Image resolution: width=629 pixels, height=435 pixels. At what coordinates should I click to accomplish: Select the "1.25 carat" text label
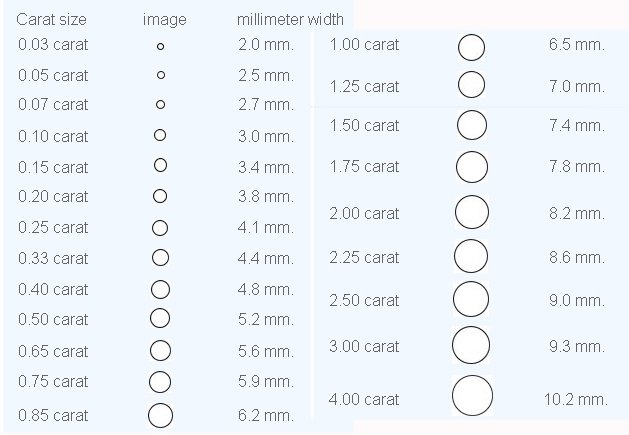pos(364,86)
